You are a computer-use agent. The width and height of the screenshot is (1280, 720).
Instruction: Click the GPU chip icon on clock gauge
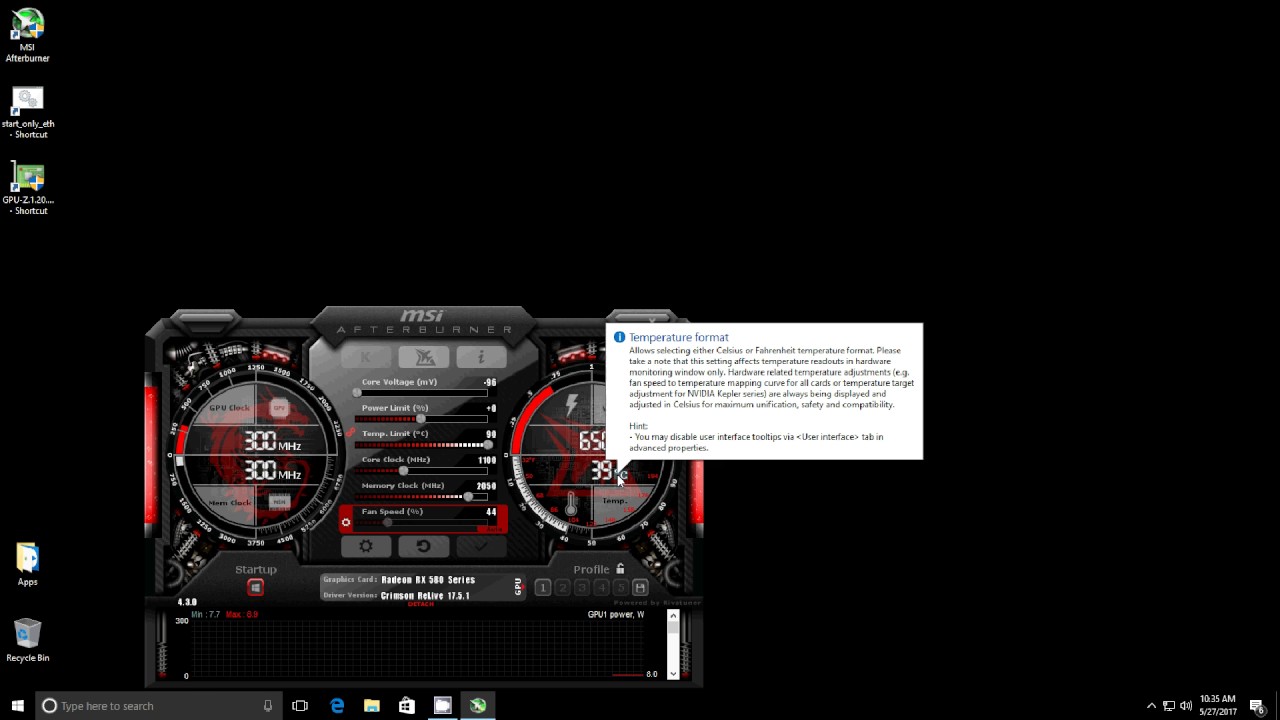pos(279,408)
